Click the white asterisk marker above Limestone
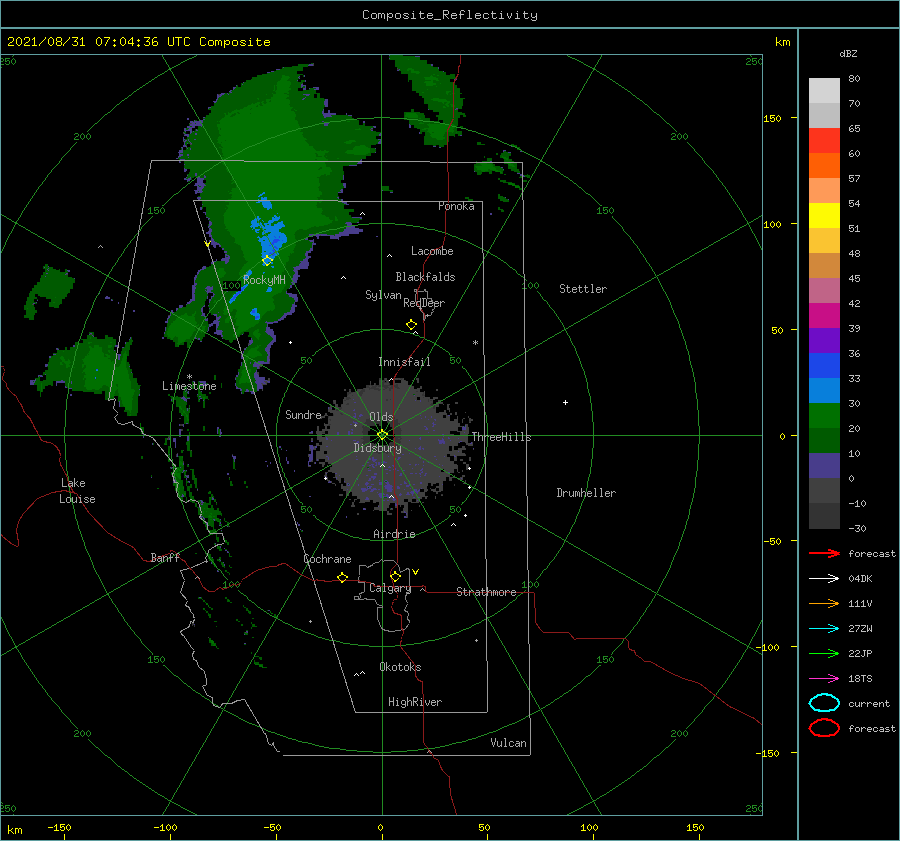This screenshot has height=841, width=900. 189,377
